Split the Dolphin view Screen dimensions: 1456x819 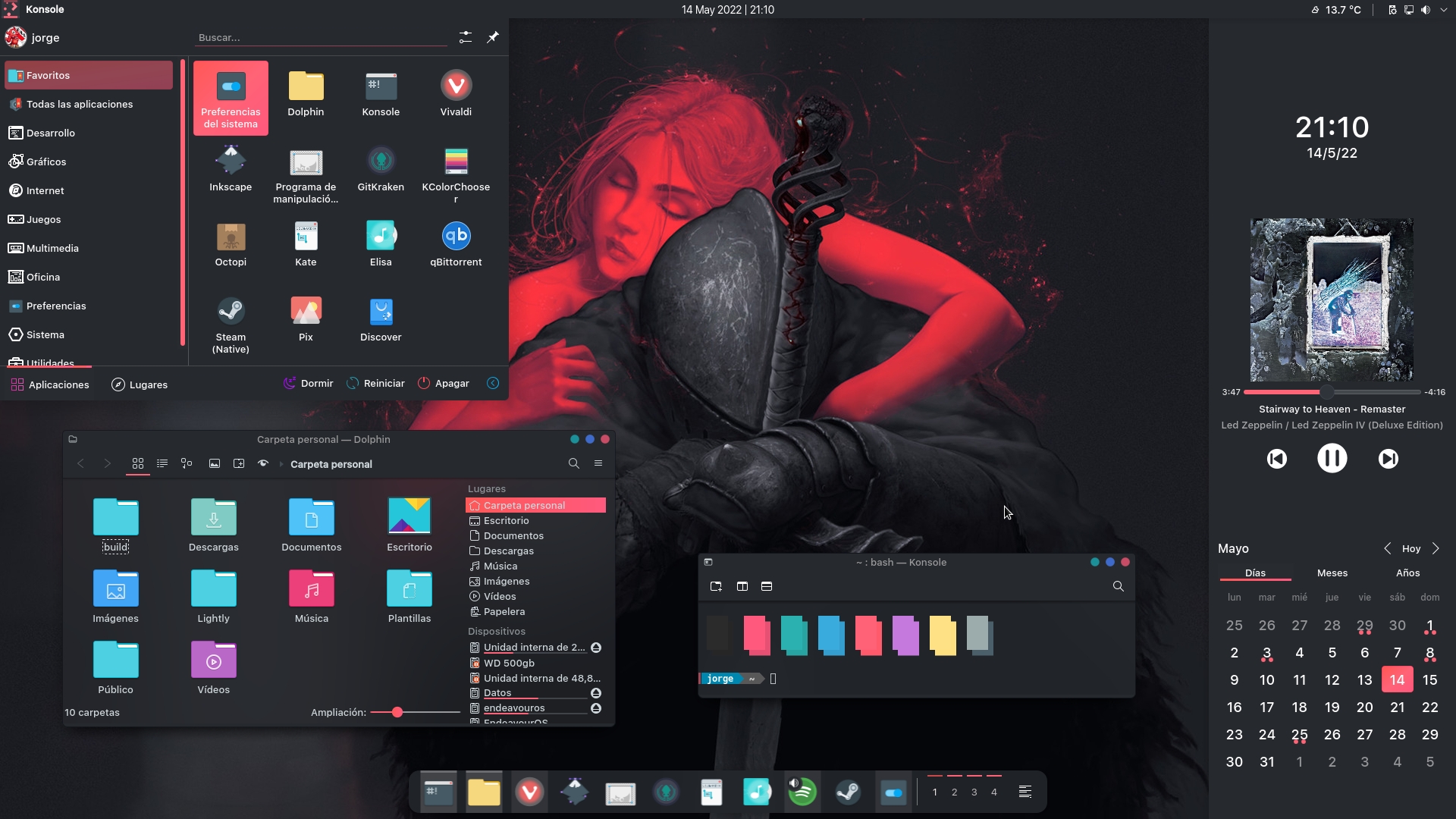coord(239,463)
